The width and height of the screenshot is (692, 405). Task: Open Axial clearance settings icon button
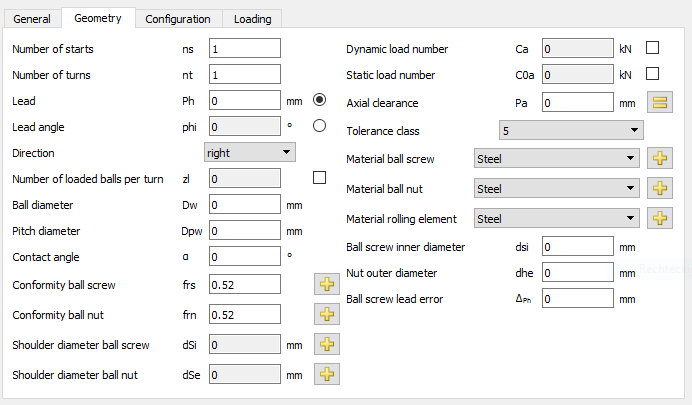[x=660, y=102]
